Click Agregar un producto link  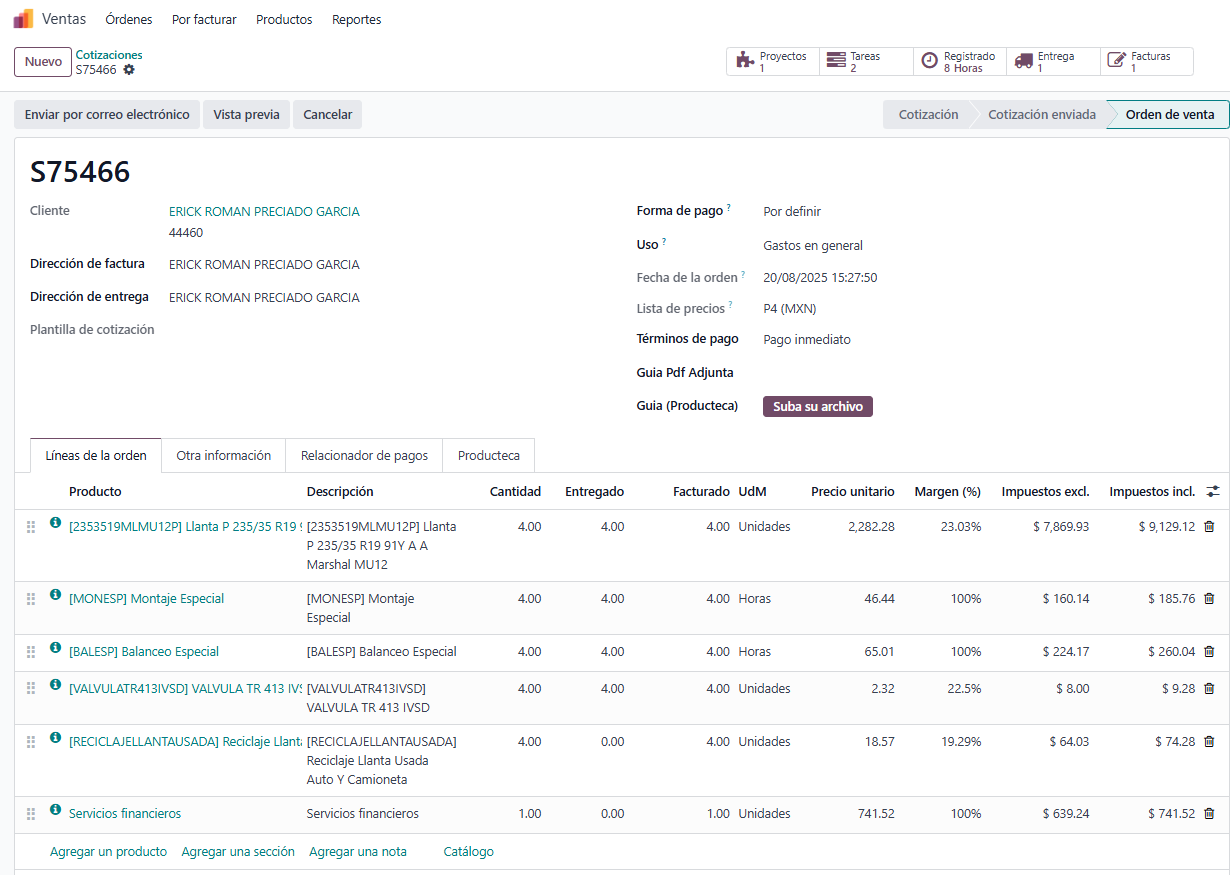108,852
